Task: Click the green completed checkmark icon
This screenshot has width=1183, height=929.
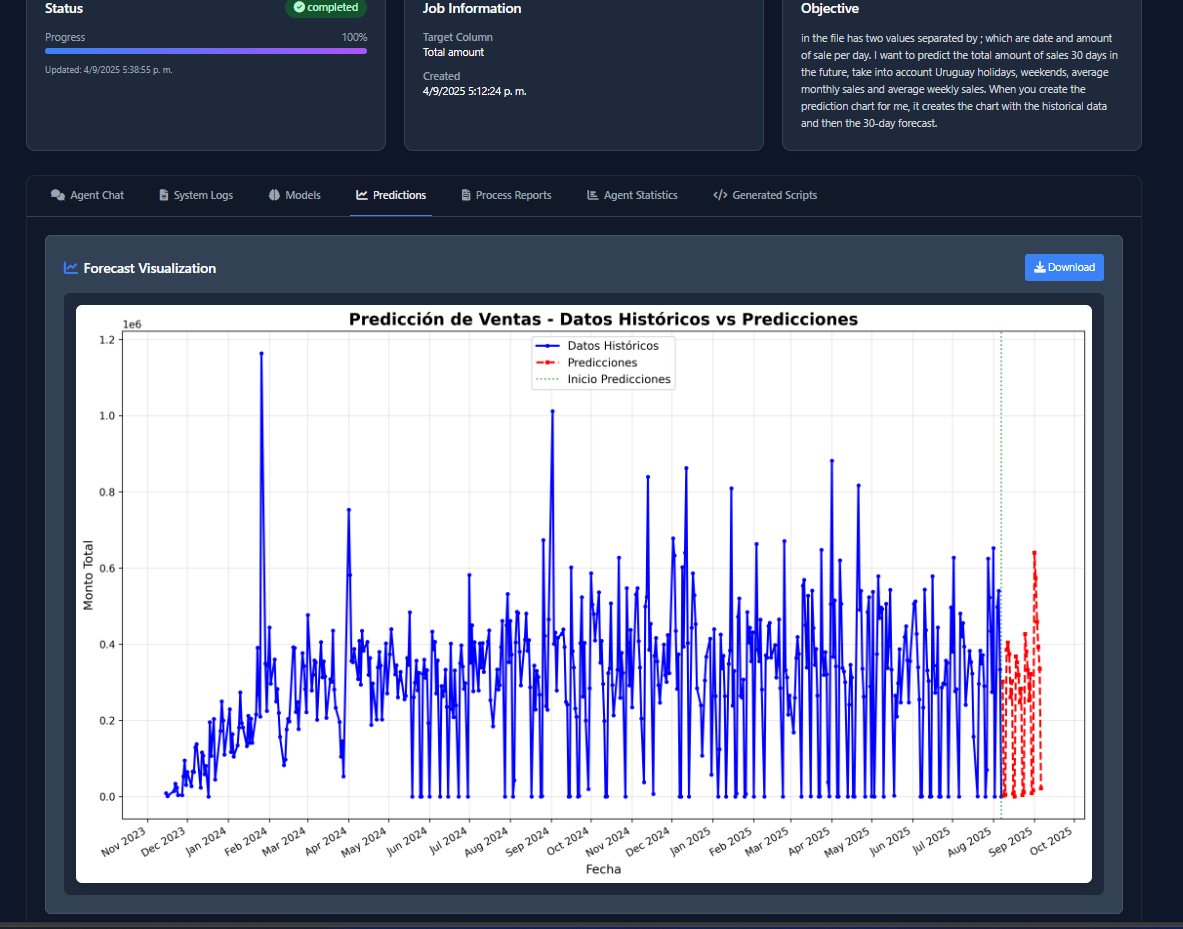Action: click(299, 7)
